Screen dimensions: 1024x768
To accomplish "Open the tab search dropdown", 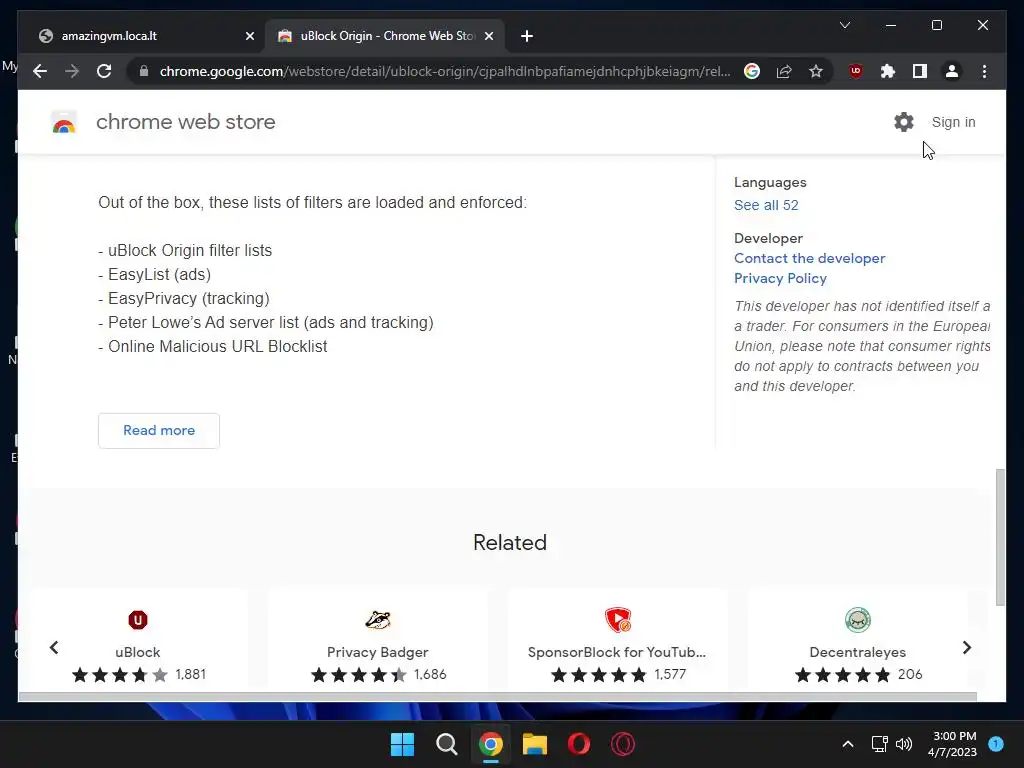I will coord(844,25).
